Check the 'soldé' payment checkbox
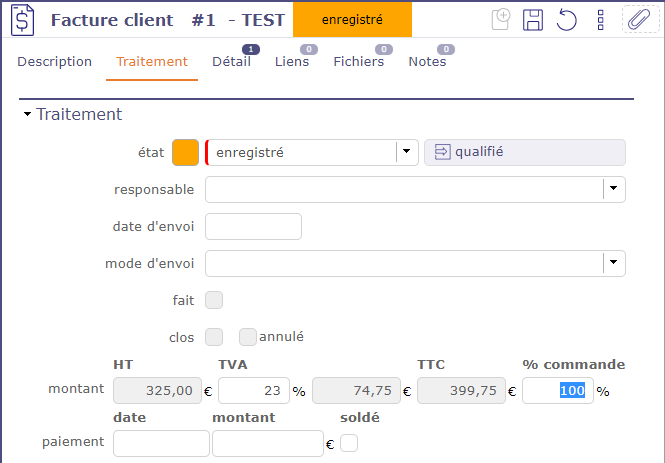 coord(349,442)
